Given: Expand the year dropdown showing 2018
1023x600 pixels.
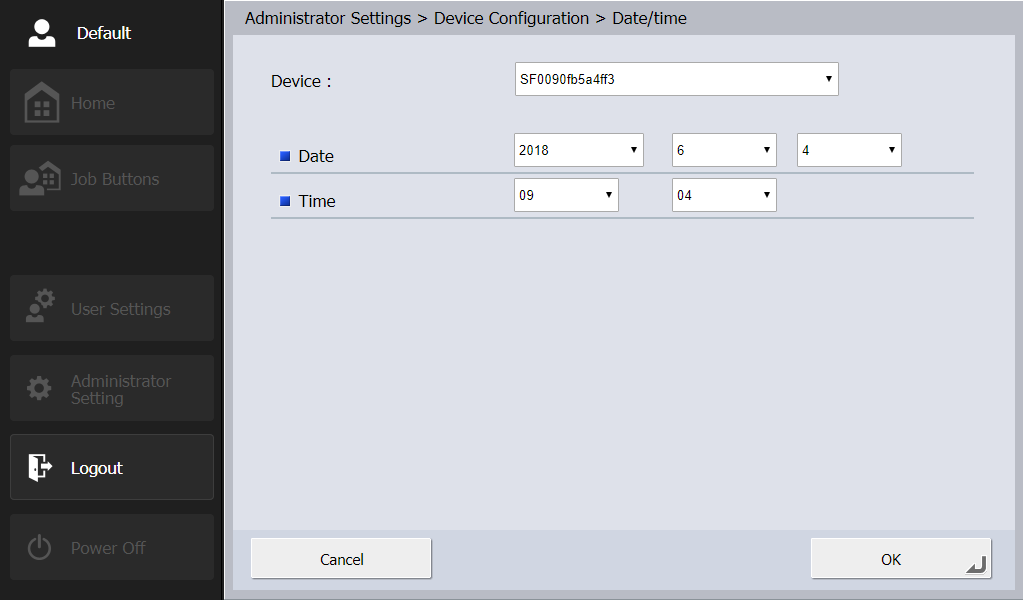Looking at the screenshot, I should tap(578, 150).
